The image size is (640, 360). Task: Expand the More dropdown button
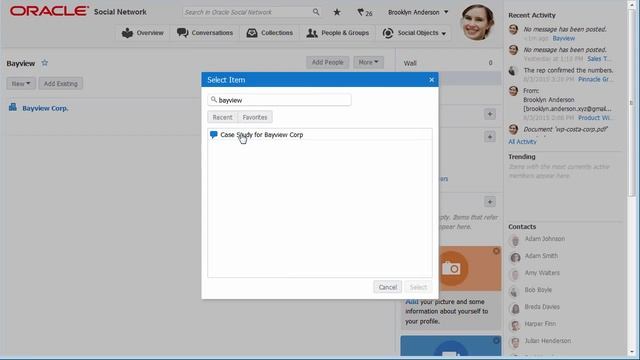point(368,62)
